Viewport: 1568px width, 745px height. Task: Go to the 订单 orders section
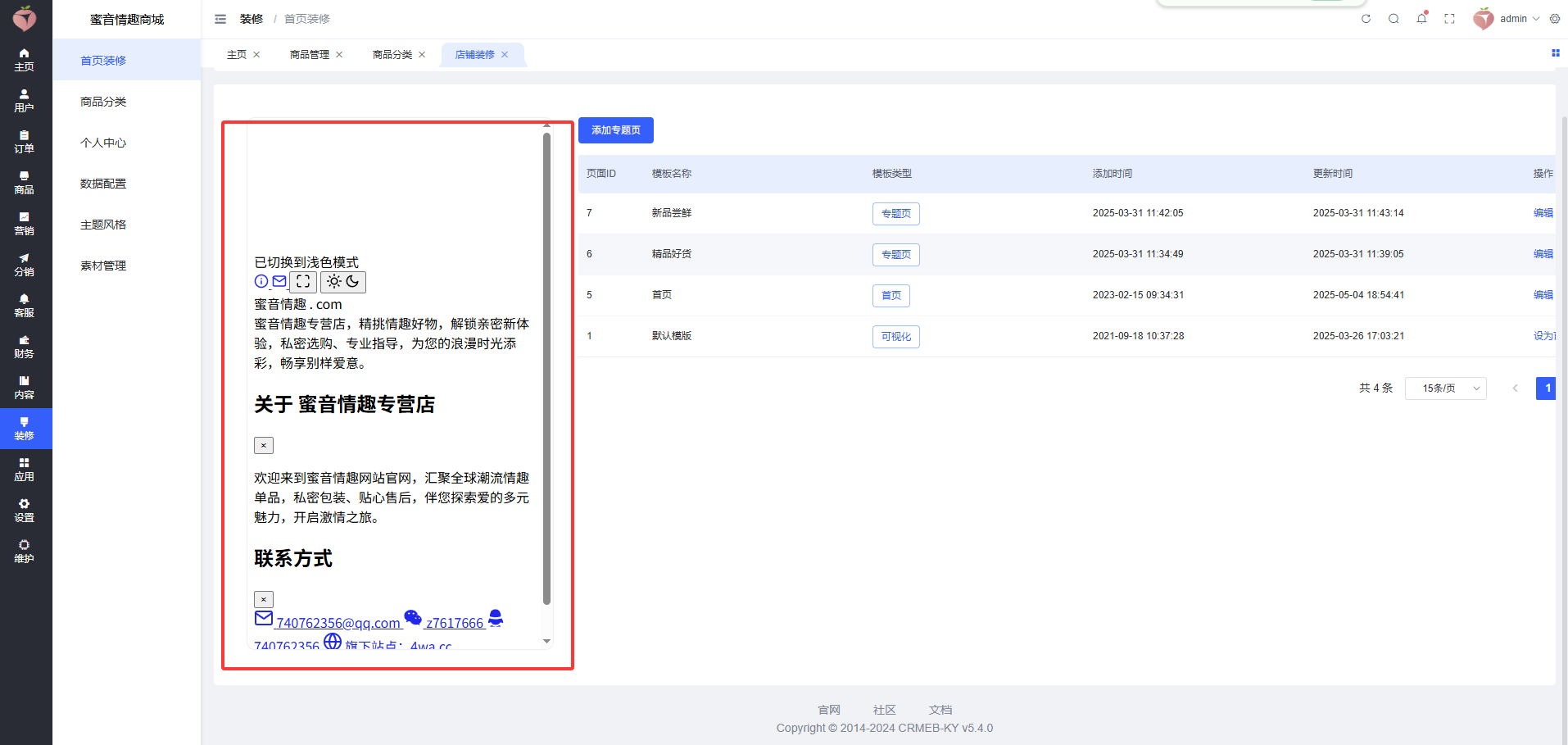point(25,142)
